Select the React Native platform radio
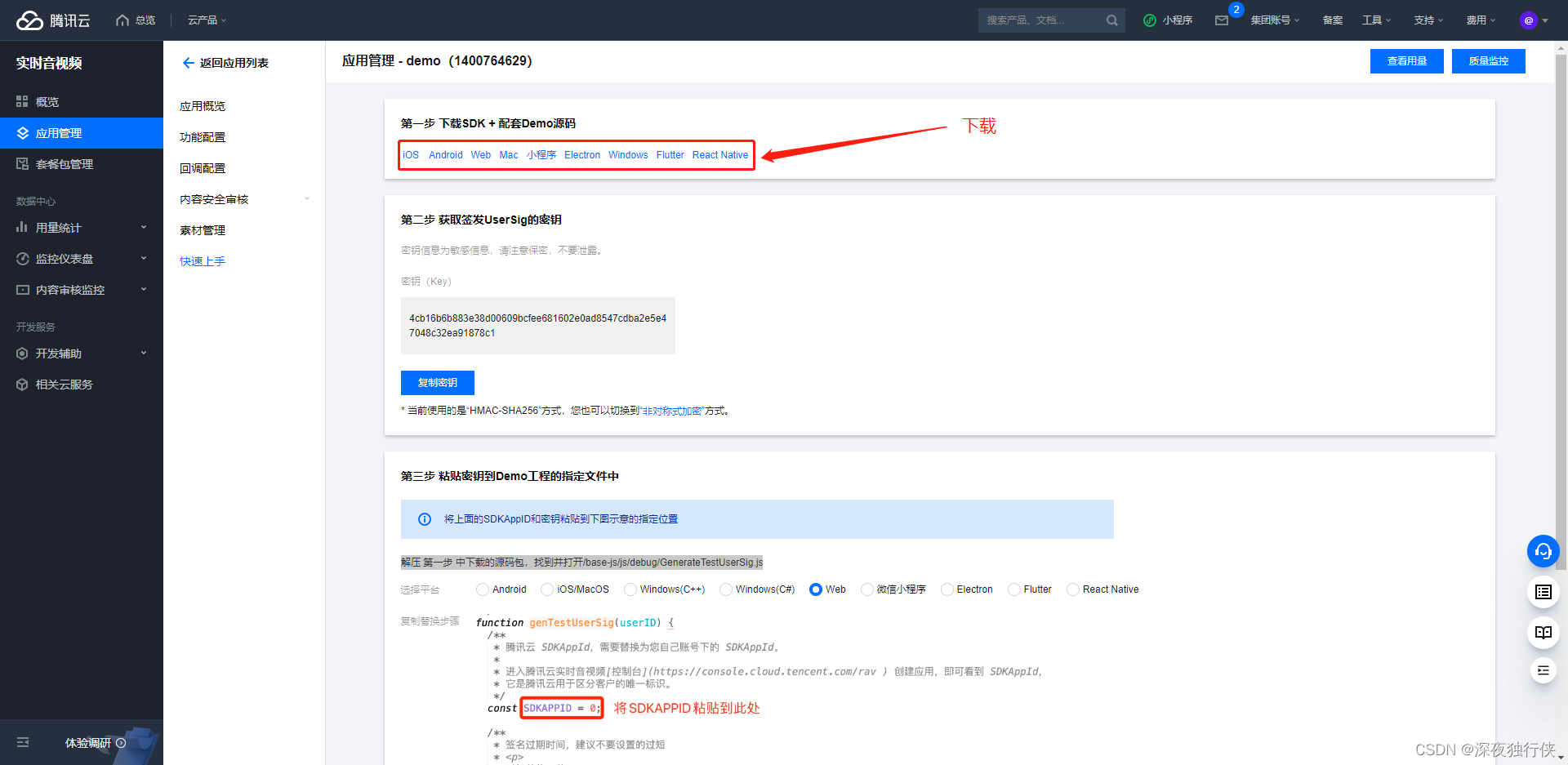The width and height of the screenshot is (1568, 765). click(1073, 589)
